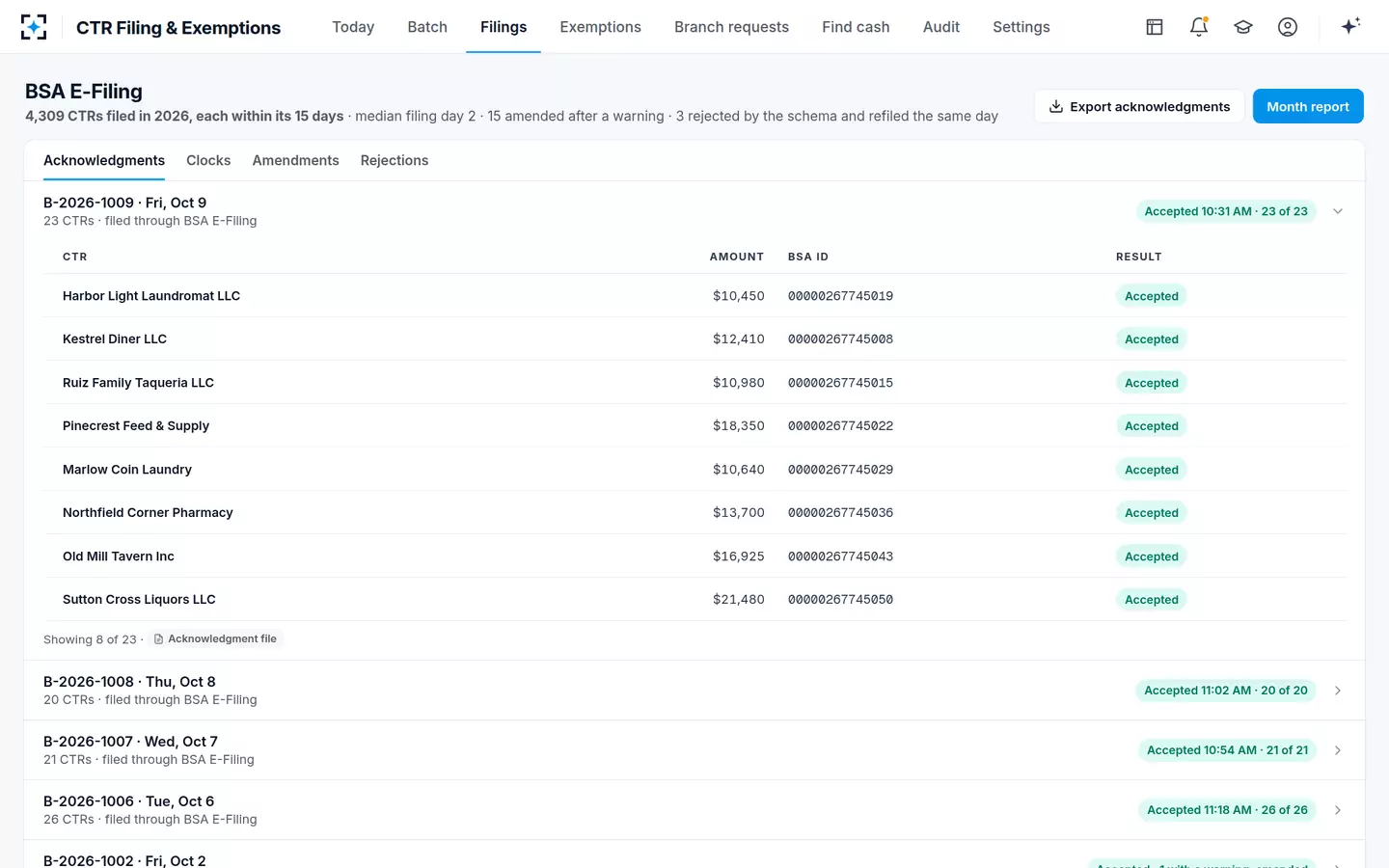Viewport: 1389px width, 868px height.
Task: Launch the sparkle assistant icon
Action: [1350, 26]
